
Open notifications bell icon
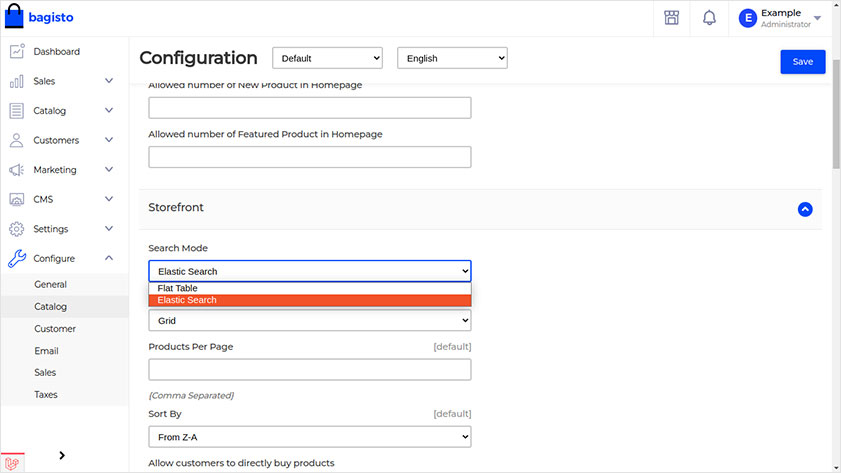(x=709, y=18)
